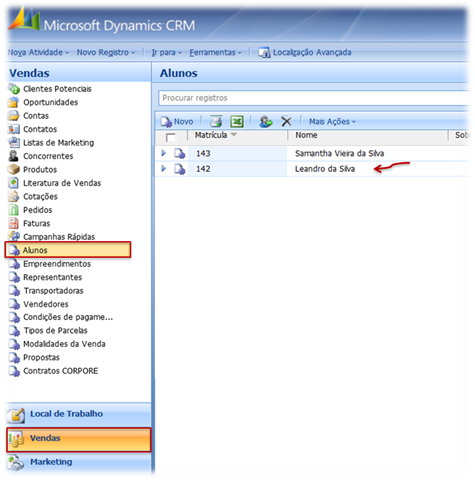The width and height of the screenshot is (475, 480).
Task: Click the Oportunidades icon in the sidebar
Action: 14,102
